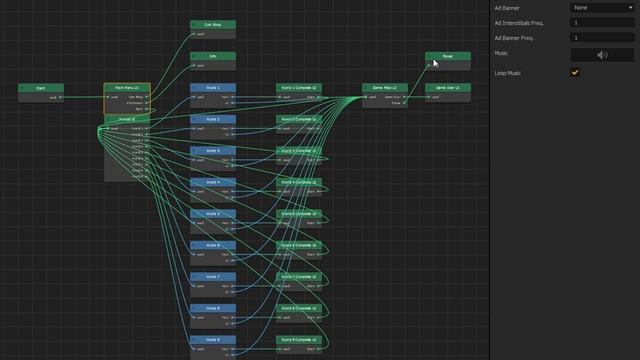640x360 pixels.
Task: Toggle the Loop Music checkbox
Action: coord(575,73)
